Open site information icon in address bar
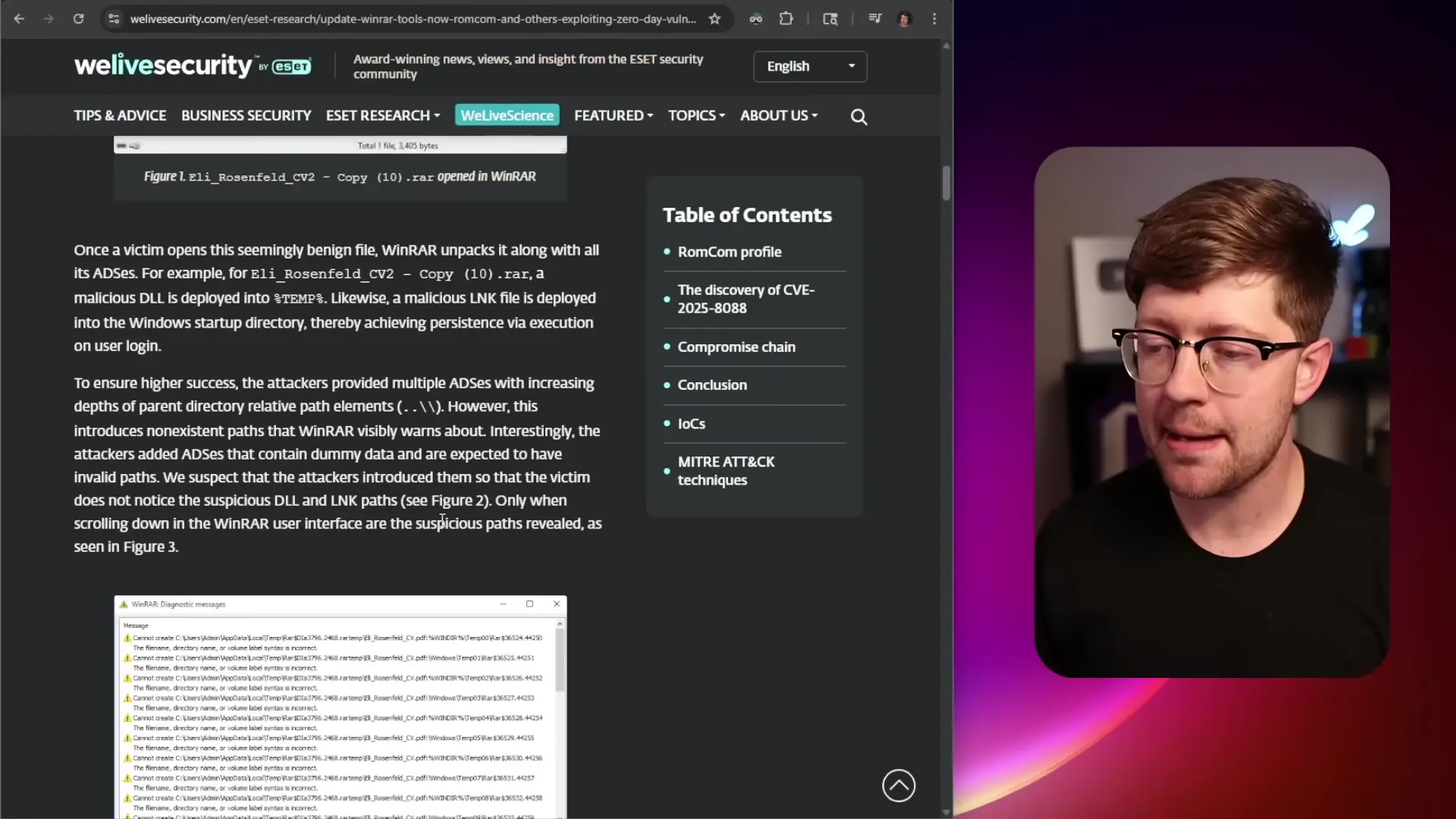 [114, 19]
